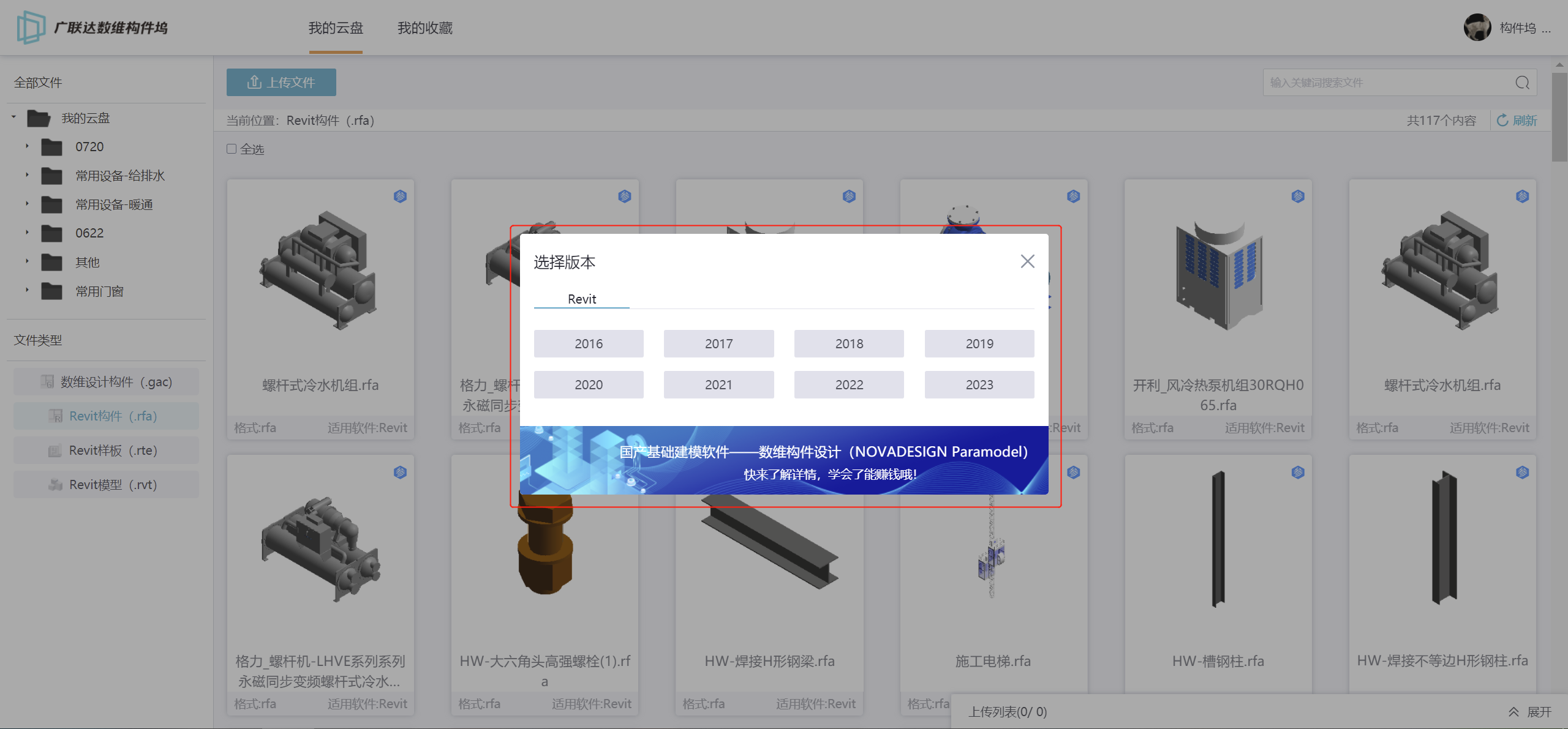Click the refresh 刷新 icon

(x=1502, y=121)
